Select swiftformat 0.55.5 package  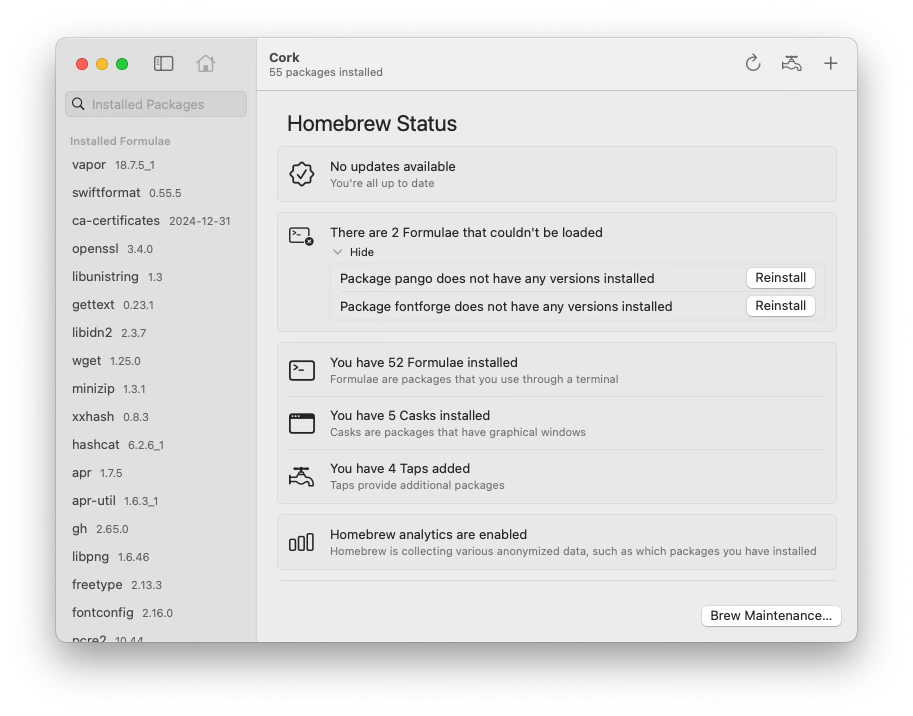click(x=156, y=193)
